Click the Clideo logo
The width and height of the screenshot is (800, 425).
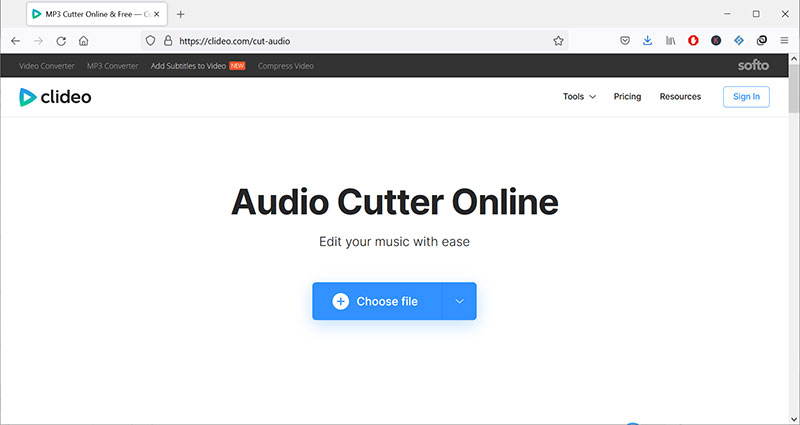point(55,97)
